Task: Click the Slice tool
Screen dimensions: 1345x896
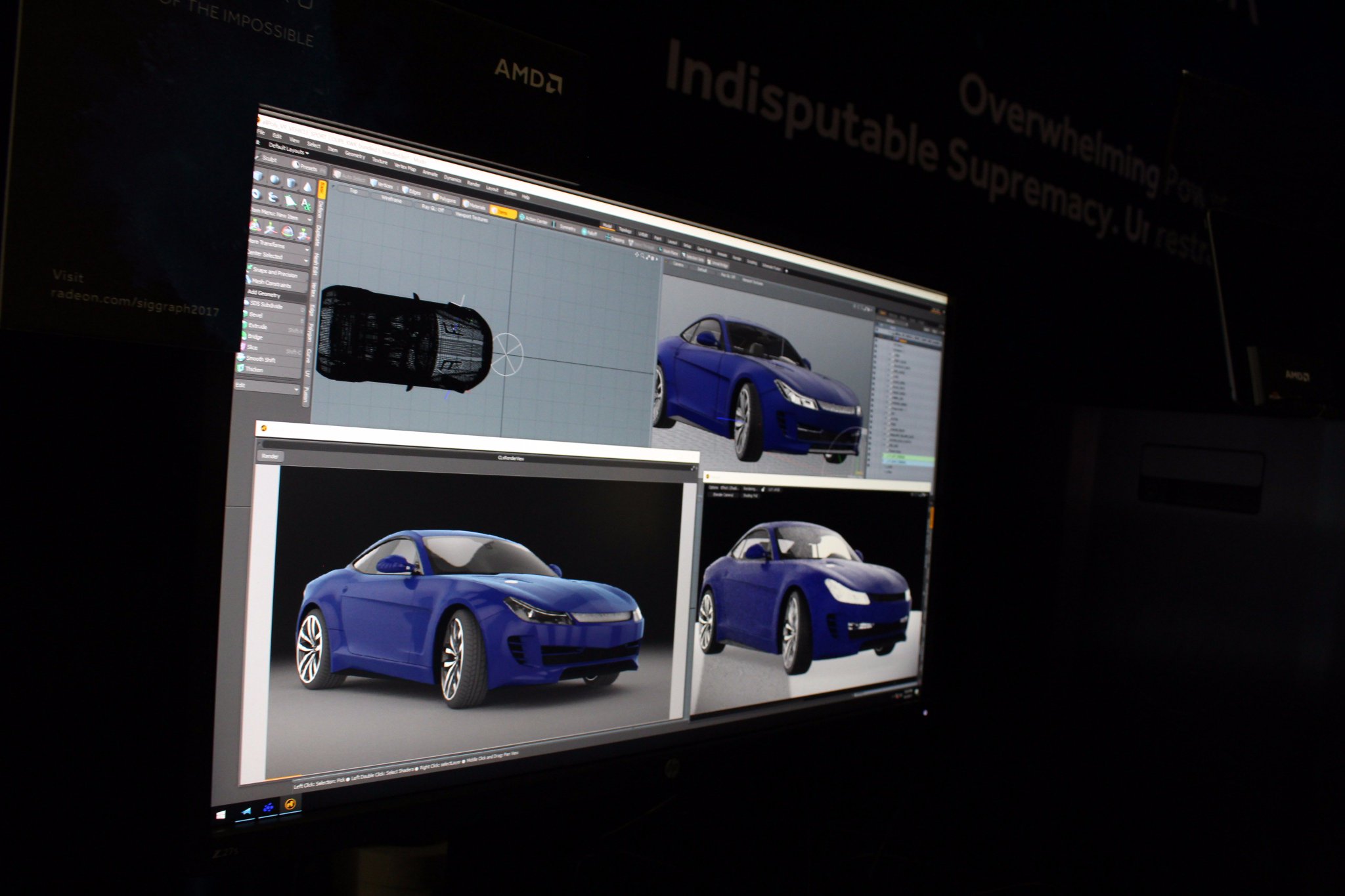Action: [270, 348]
